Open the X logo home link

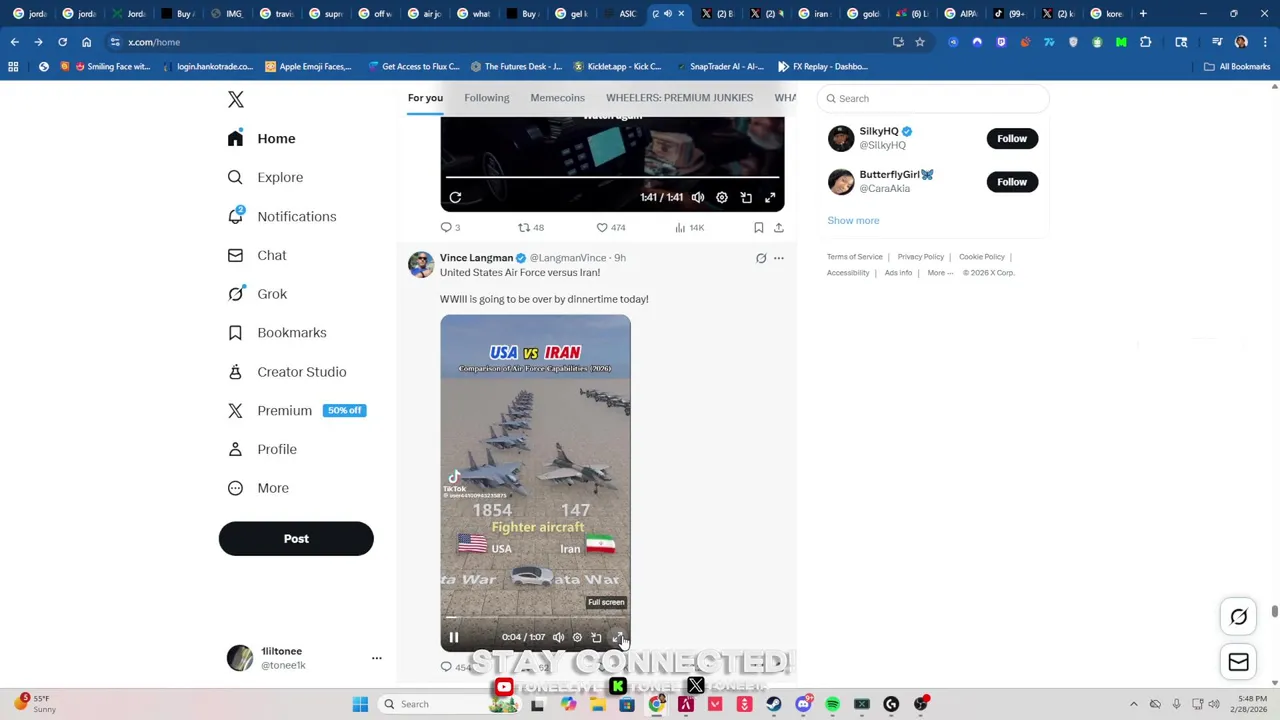click(235, 99)
